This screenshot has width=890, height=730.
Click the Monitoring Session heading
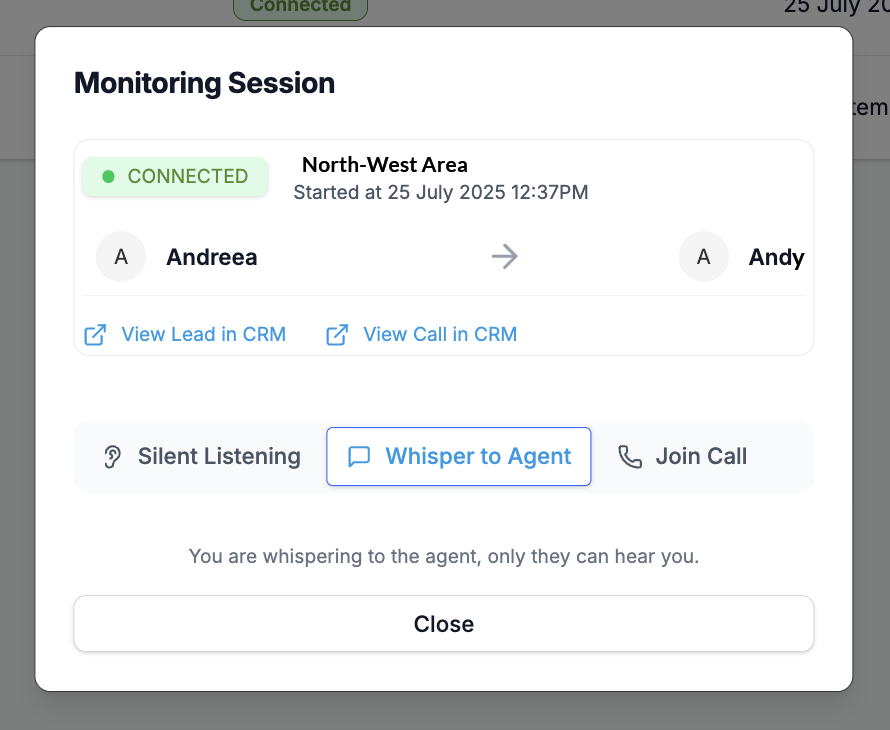click(205, 83)
